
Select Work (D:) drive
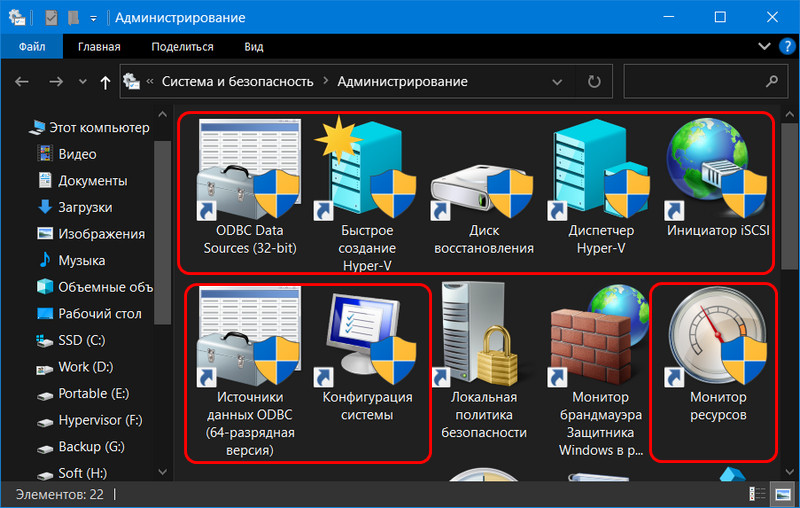coord(74,367)
